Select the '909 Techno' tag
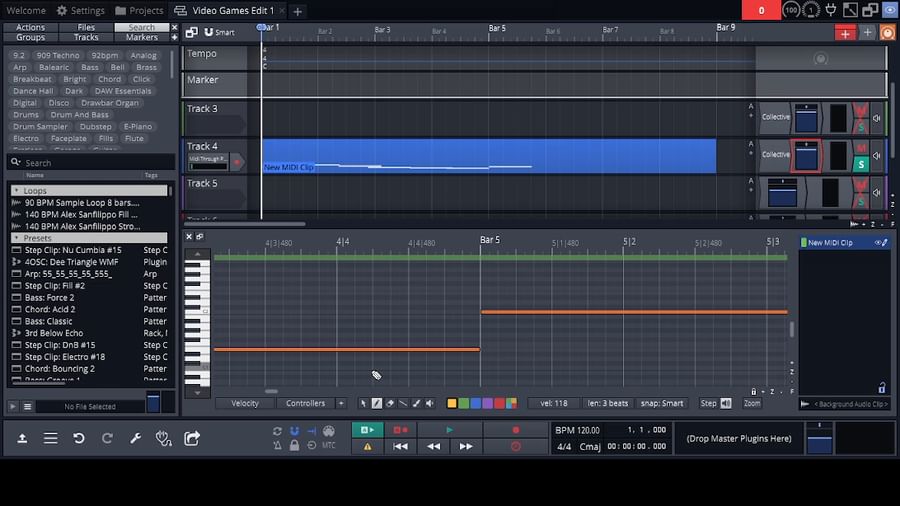Image resolution: width=900 pixels, height=506 pixels. 58,56
